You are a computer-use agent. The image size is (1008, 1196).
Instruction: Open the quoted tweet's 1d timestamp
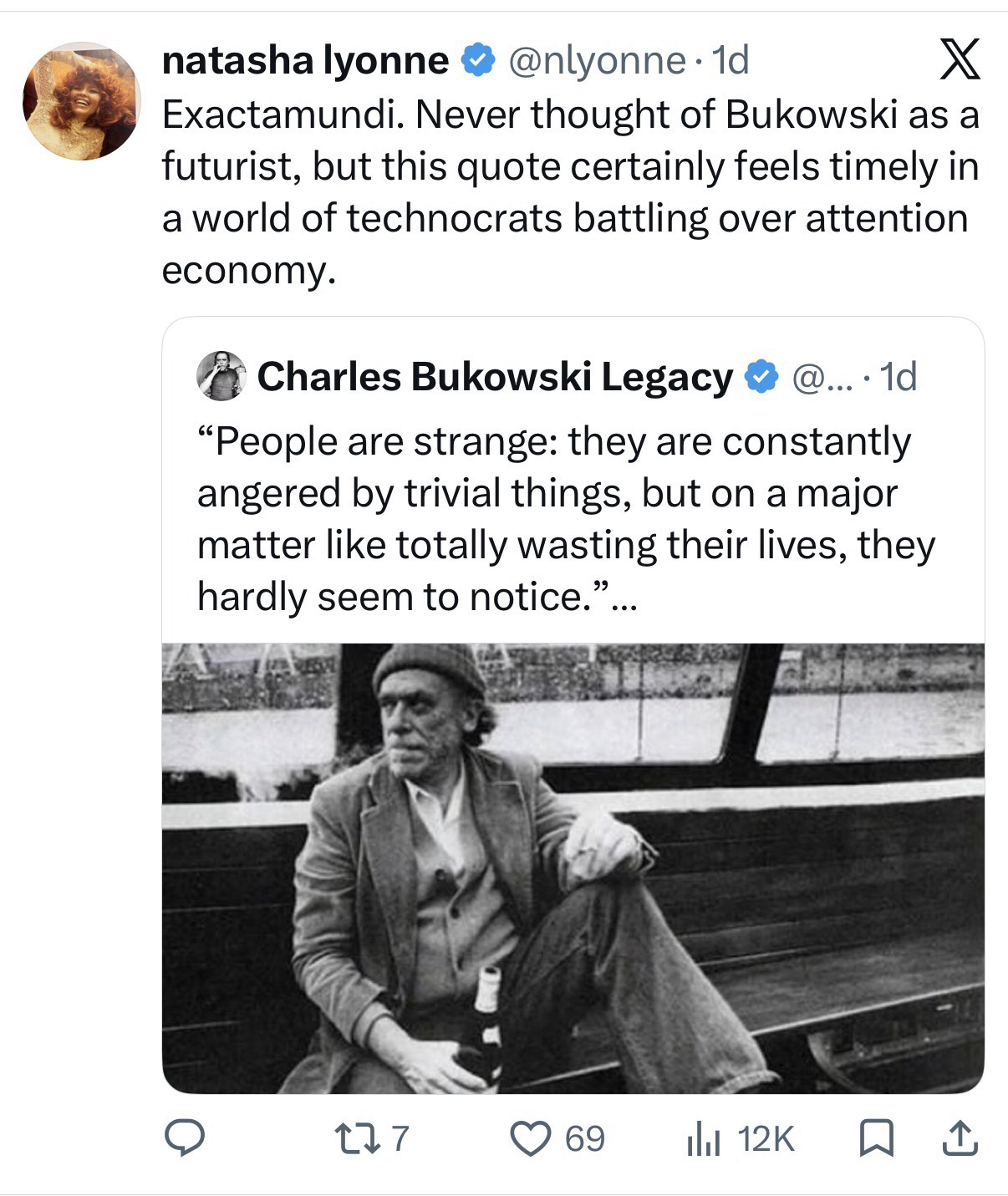(x=900, y=378)
